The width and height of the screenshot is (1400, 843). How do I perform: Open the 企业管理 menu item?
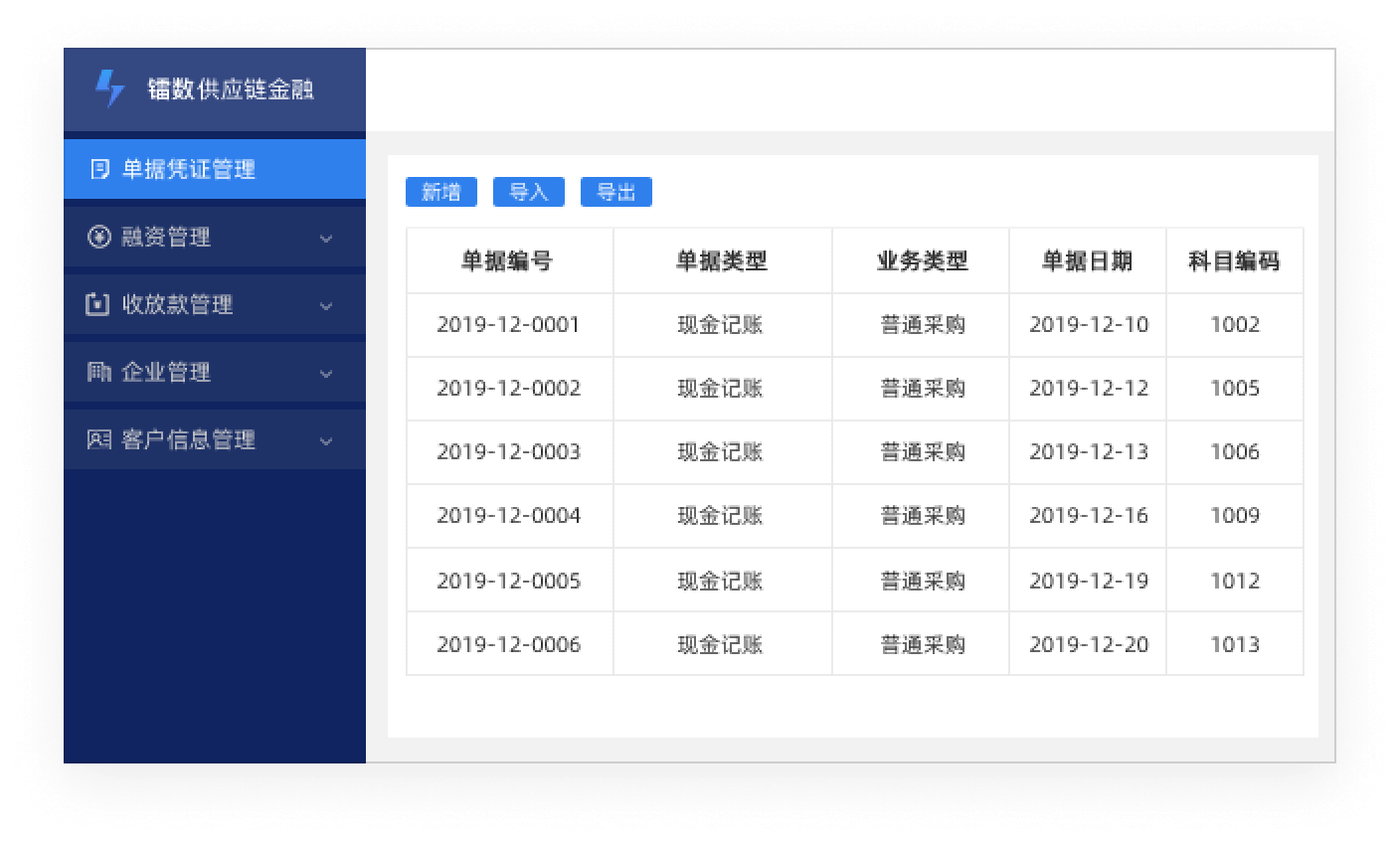click(x=215, y=372)
